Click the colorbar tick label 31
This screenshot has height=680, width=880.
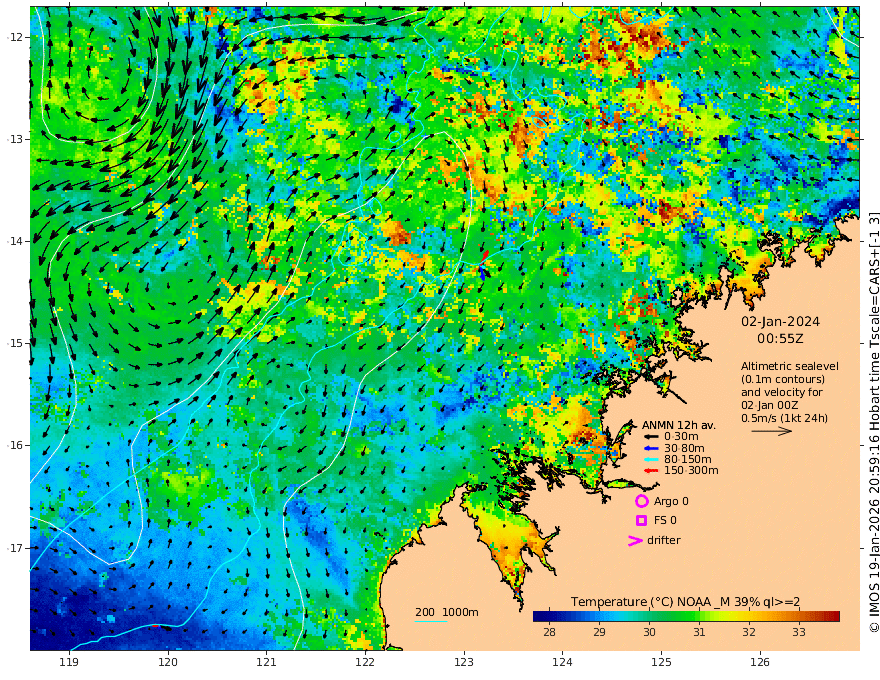tap(699, 632)
